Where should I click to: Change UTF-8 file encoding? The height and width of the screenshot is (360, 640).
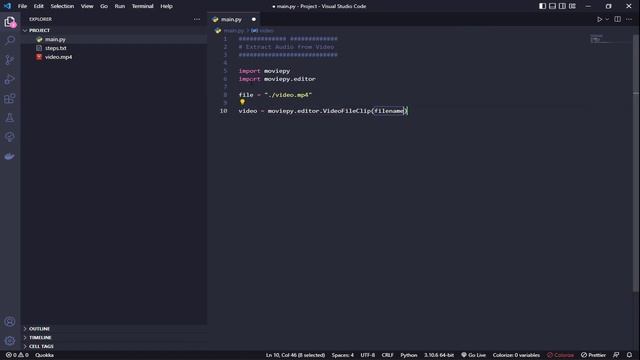[x=367, y=355]
